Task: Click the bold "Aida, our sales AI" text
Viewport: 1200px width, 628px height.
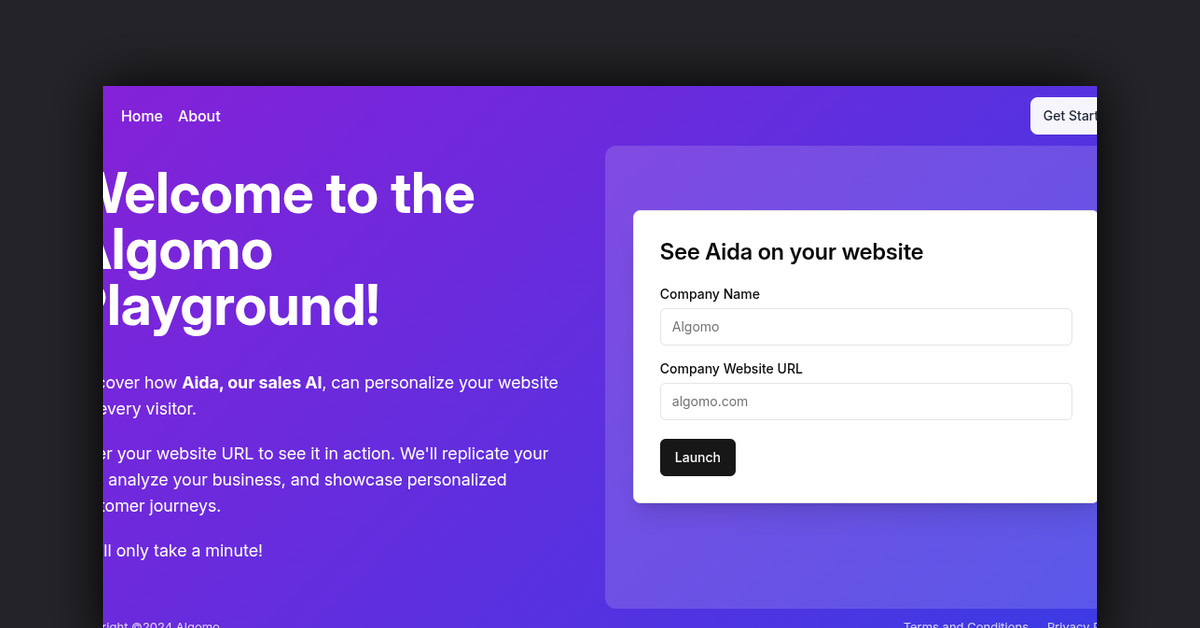Action: [x=252, y=383]
